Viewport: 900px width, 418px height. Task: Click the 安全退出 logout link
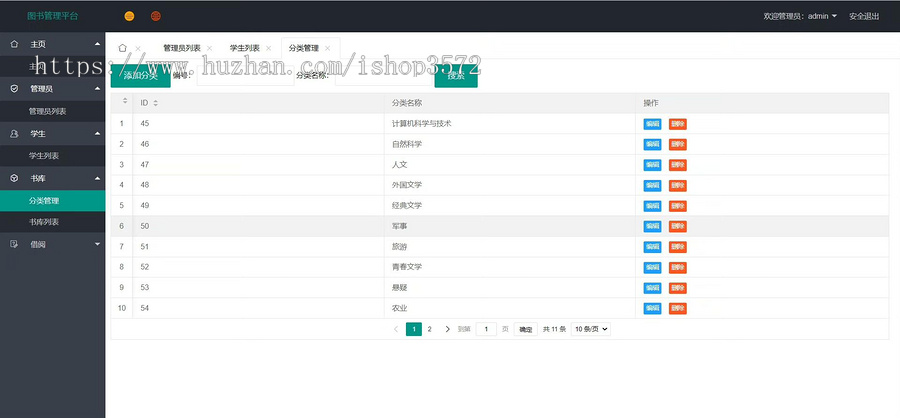click(x=864, y=16)
